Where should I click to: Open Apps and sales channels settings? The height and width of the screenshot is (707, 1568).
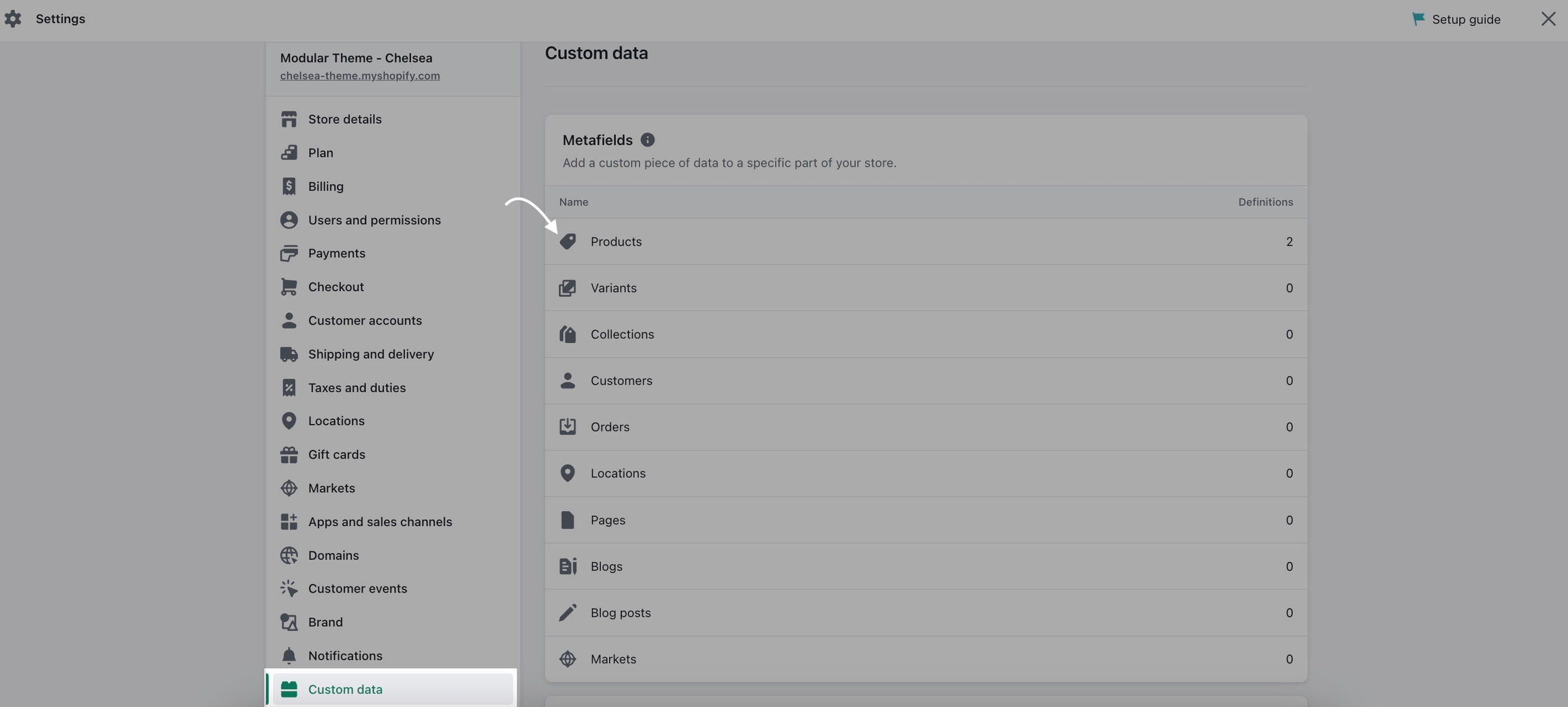392,522
